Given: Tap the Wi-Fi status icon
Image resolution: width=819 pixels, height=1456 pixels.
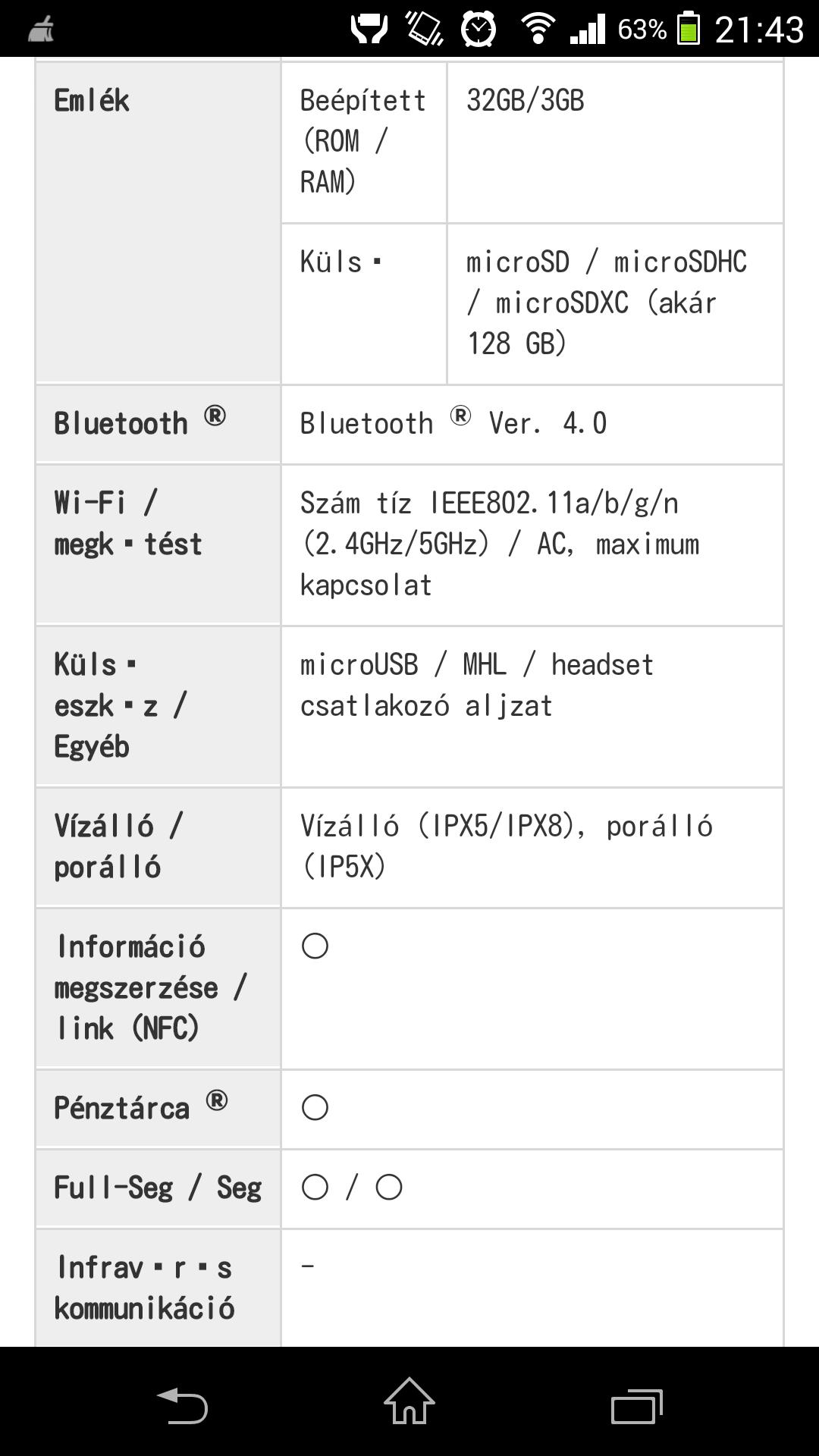Looking at the screenshot, I should pyautogui.click(x=538, y=29).
